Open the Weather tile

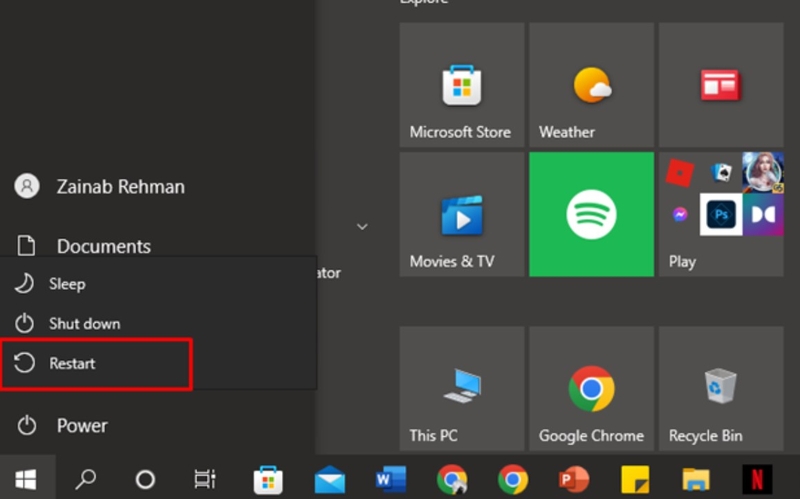[x=591, y=85]
